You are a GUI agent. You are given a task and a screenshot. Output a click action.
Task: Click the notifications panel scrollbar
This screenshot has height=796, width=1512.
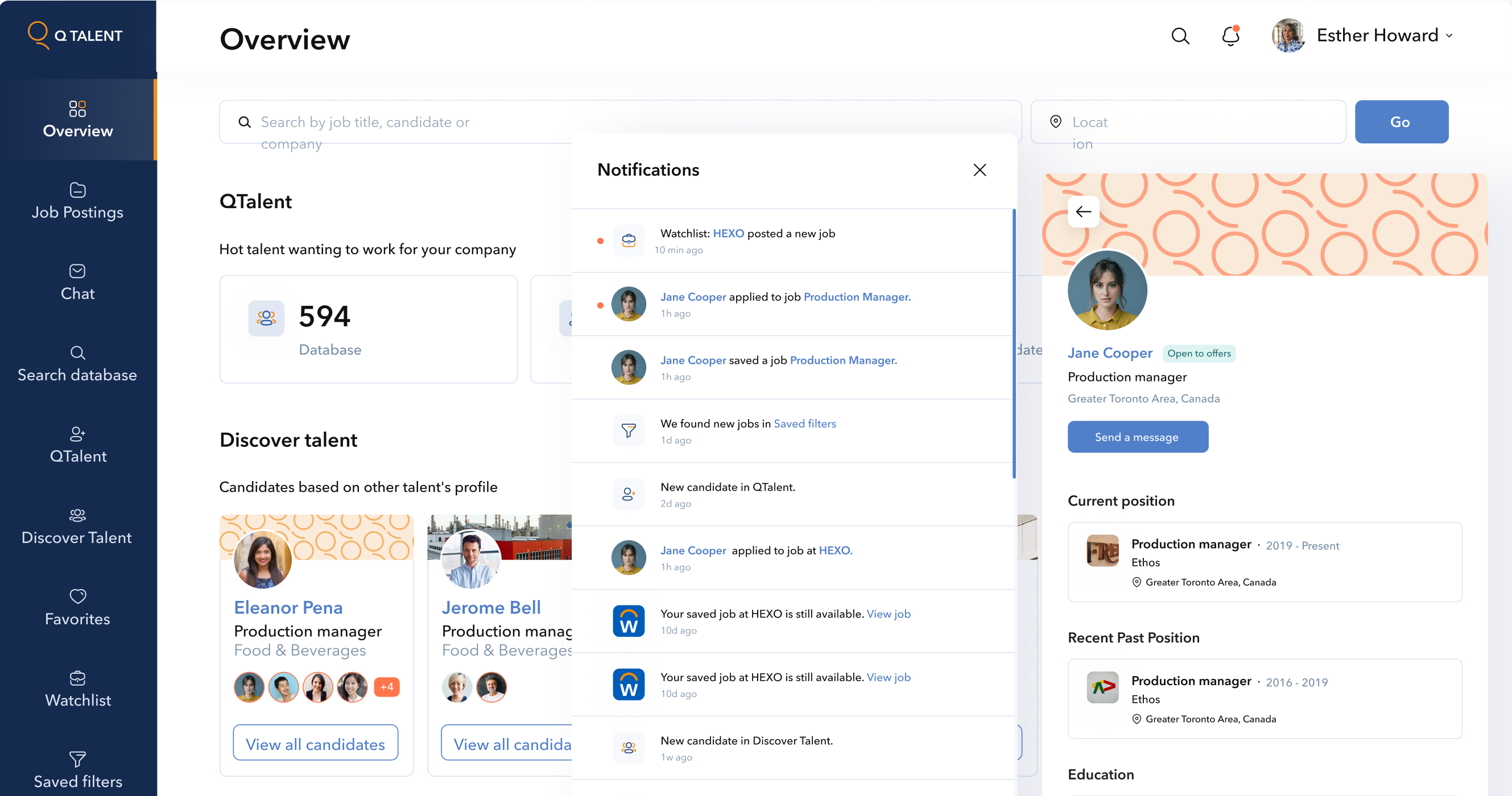(x=1014, y=343)
